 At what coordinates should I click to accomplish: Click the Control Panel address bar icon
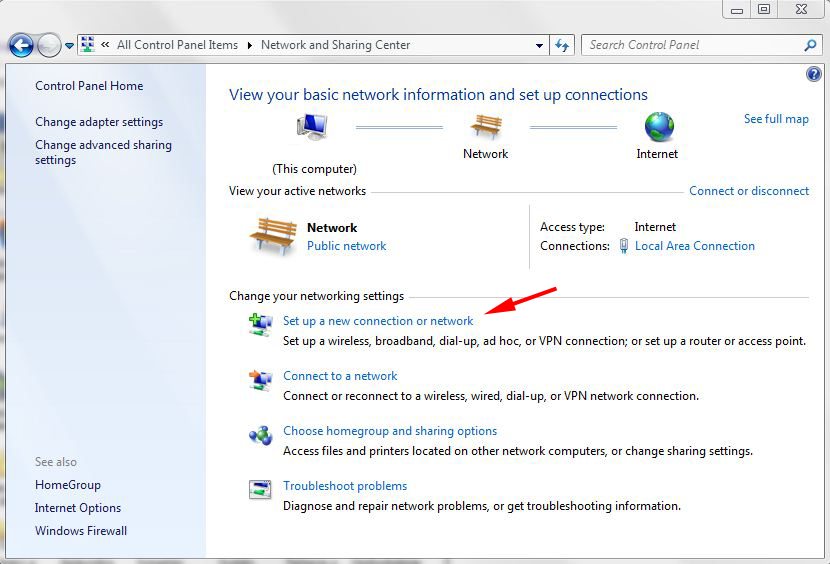click(88, 45)
